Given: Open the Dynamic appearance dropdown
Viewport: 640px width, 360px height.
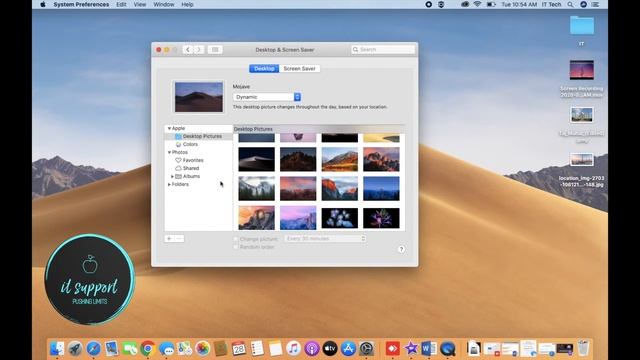Looking at the screenshot, I should (267, 97).
